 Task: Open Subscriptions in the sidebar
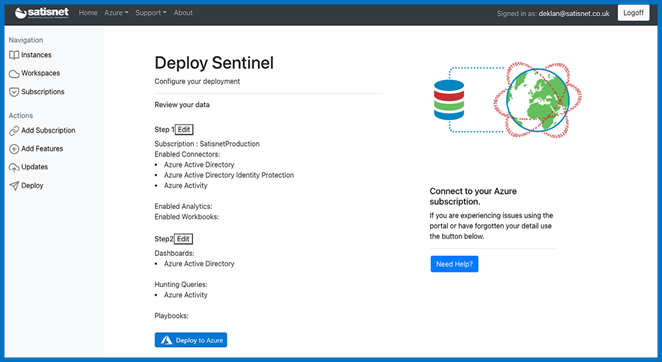(43, 92)
